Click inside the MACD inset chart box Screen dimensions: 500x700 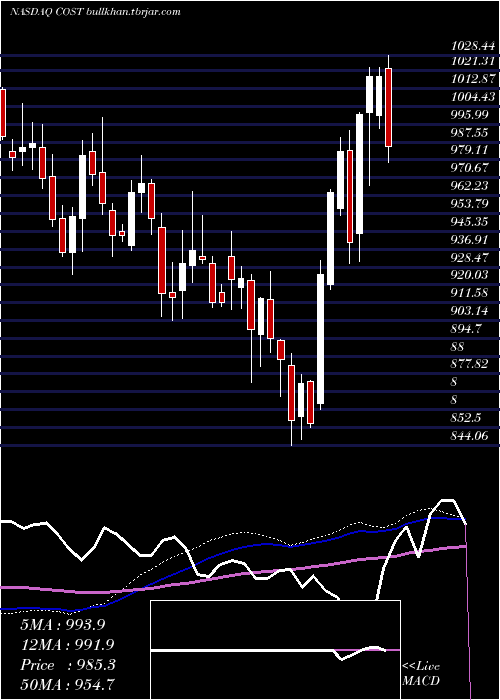275,650
